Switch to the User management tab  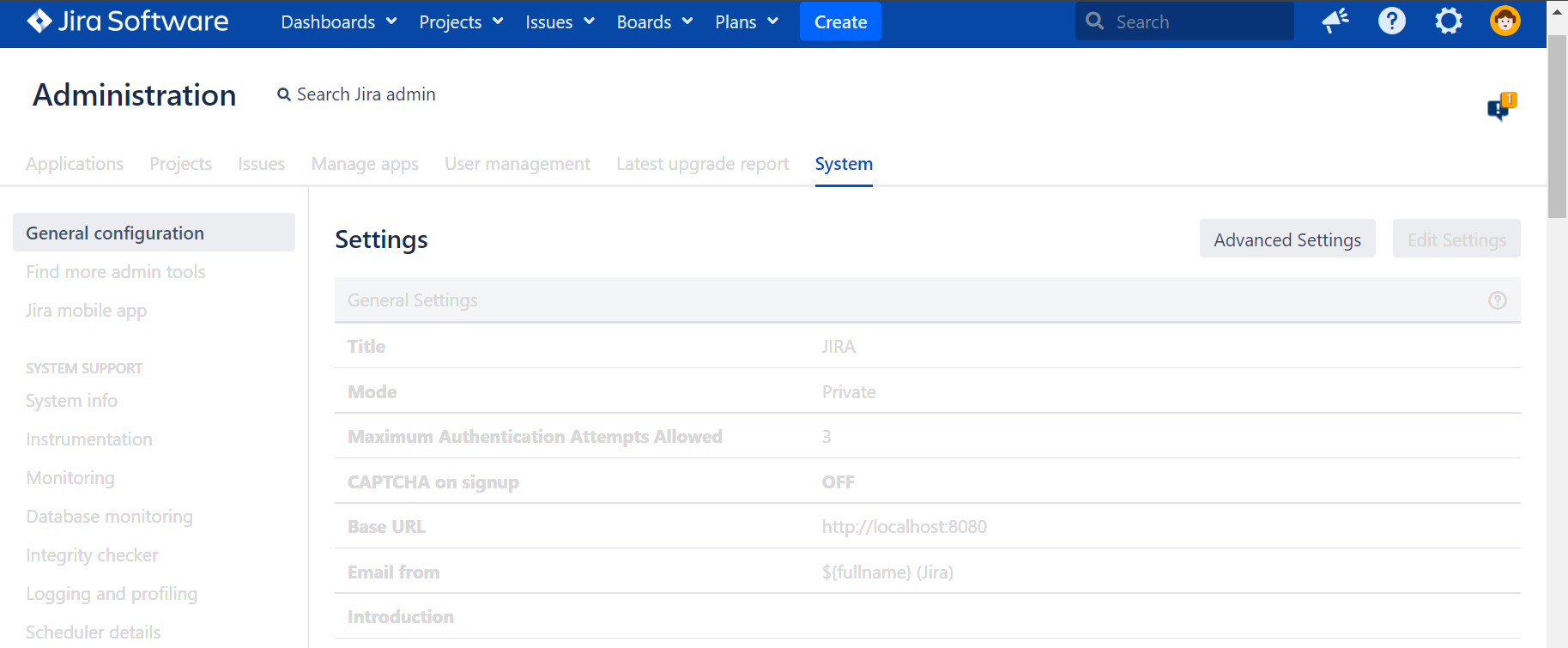click(x=518, y=164)
